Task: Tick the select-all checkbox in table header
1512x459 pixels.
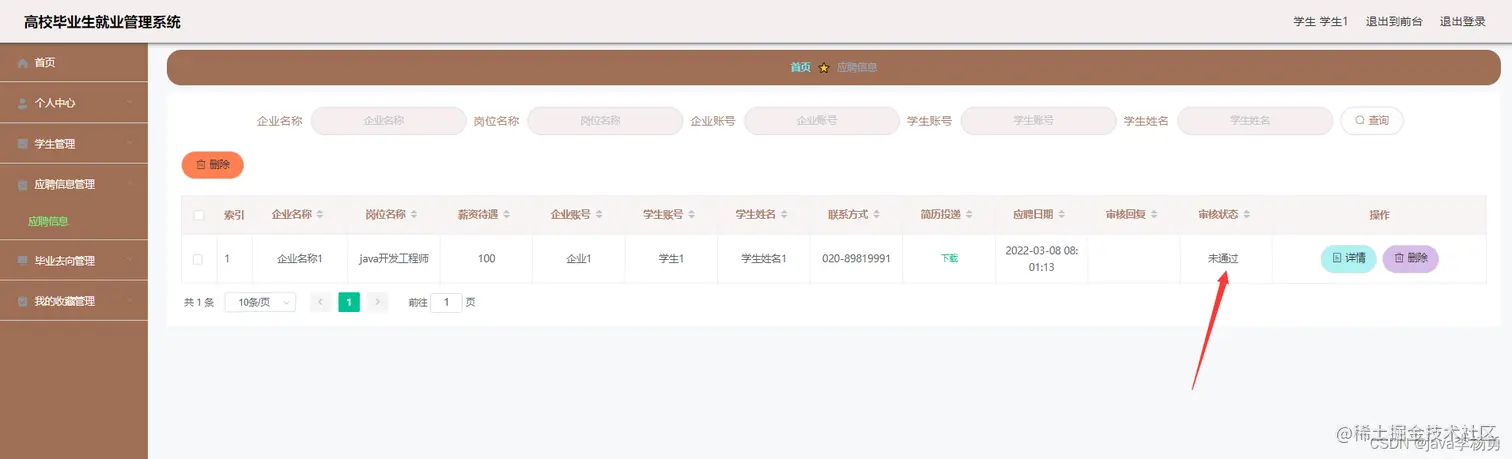Action: (x=198, y=215)
